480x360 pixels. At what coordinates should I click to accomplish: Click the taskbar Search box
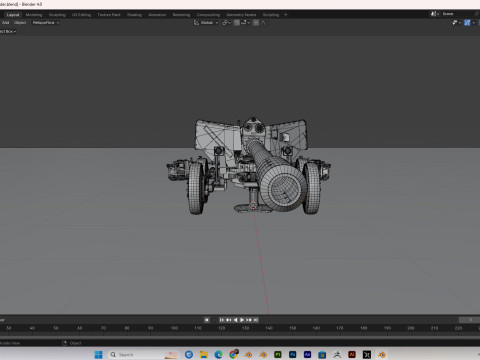[x=144, y=354]
